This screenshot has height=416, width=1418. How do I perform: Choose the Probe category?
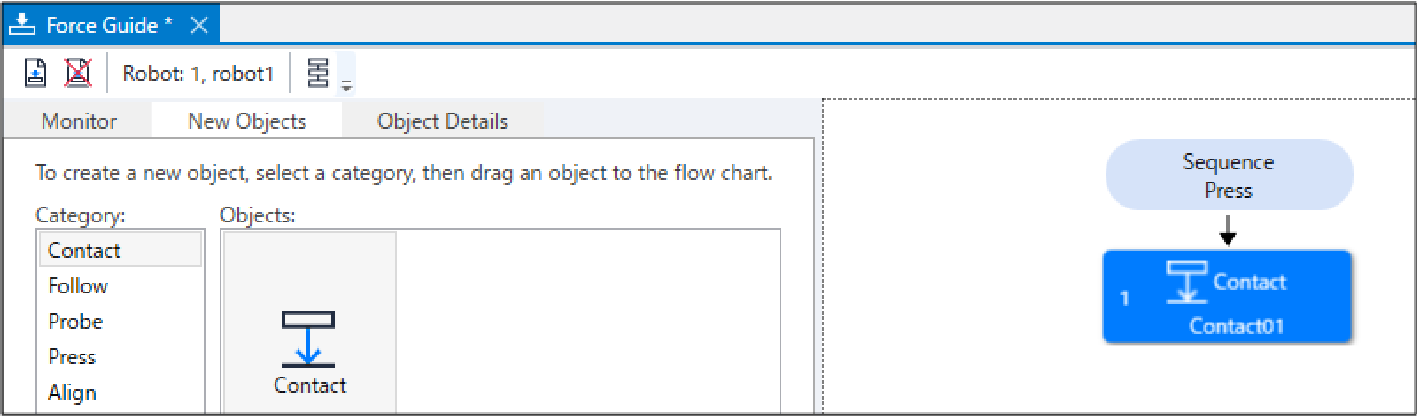(75, 322)
